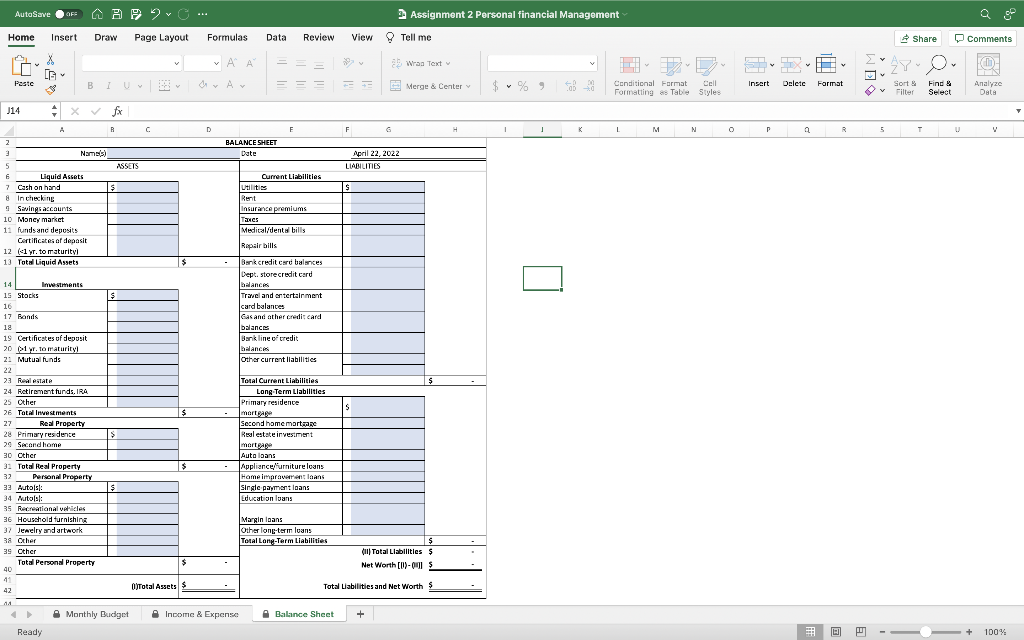Add a new sheet with plus button
The image size is (1024, 640).
(360, 614)
